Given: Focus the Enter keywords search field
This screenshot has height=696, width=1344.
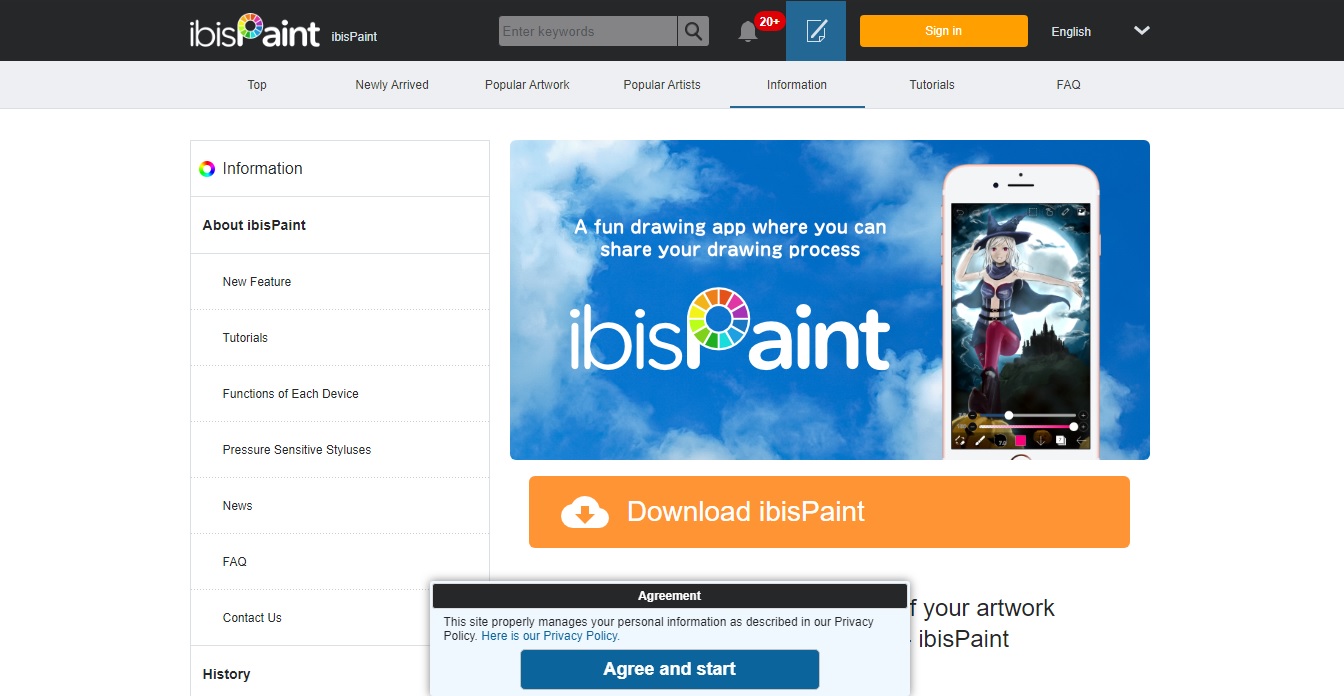Looking at the screenshot, I should coord(588,31).
